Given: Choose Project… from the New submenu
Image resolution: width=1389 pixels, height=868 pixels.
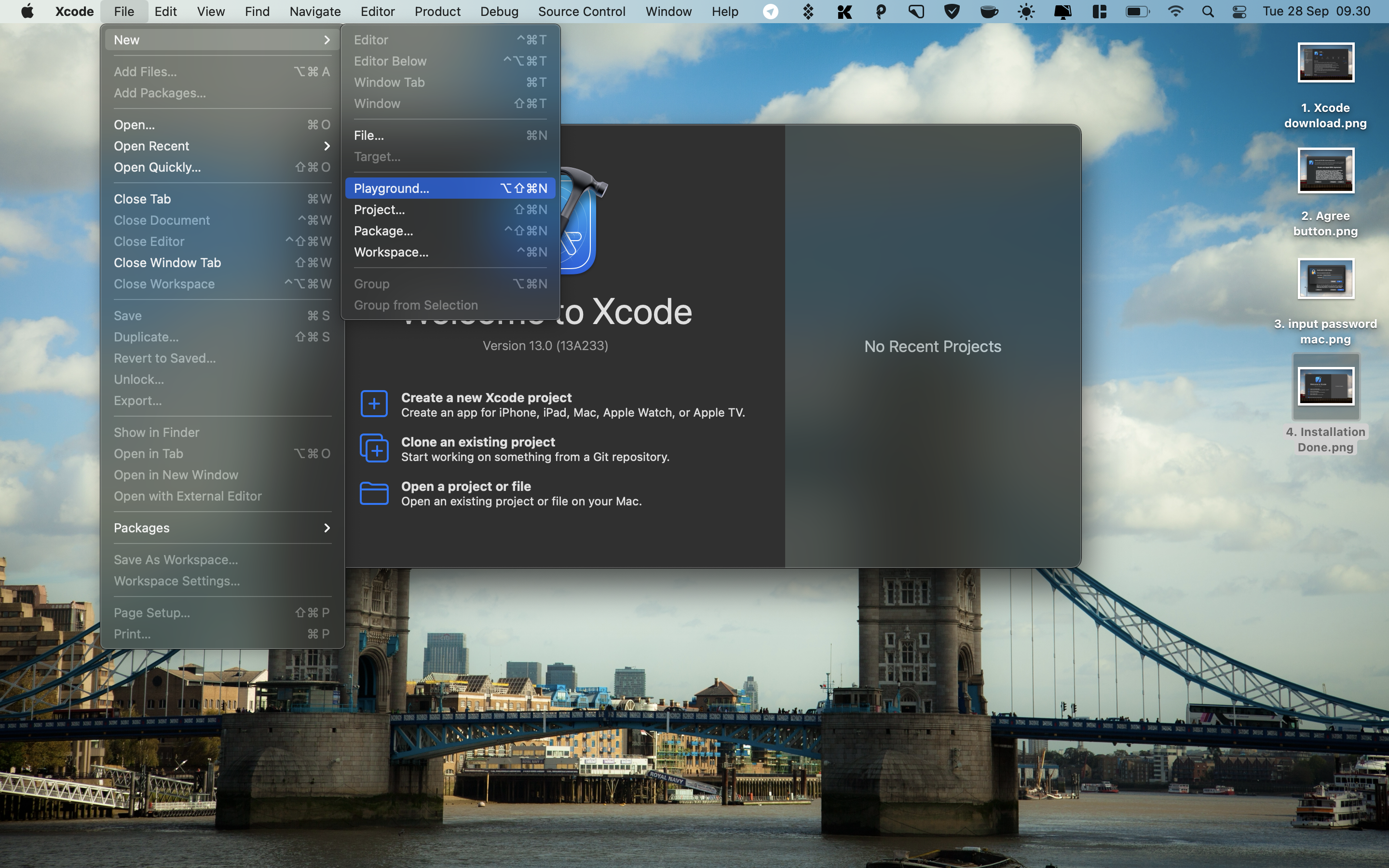Looking at the screenshot, I should pos(450,210).
